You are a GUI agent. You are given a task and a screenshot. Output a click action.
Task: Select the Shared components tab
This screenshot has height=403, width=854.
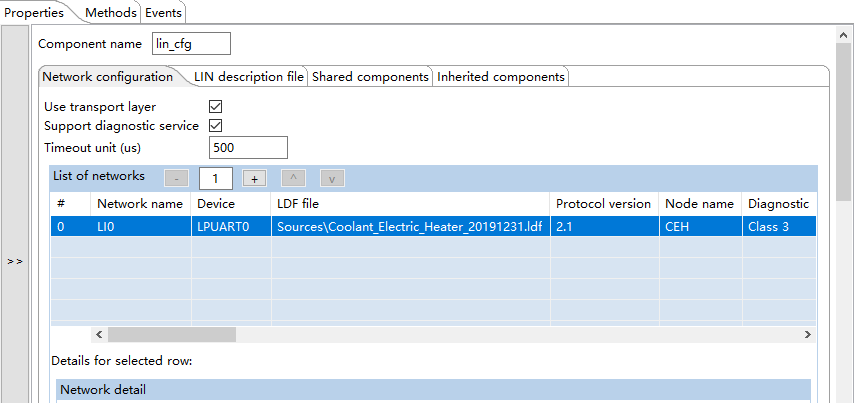point(370,77)
